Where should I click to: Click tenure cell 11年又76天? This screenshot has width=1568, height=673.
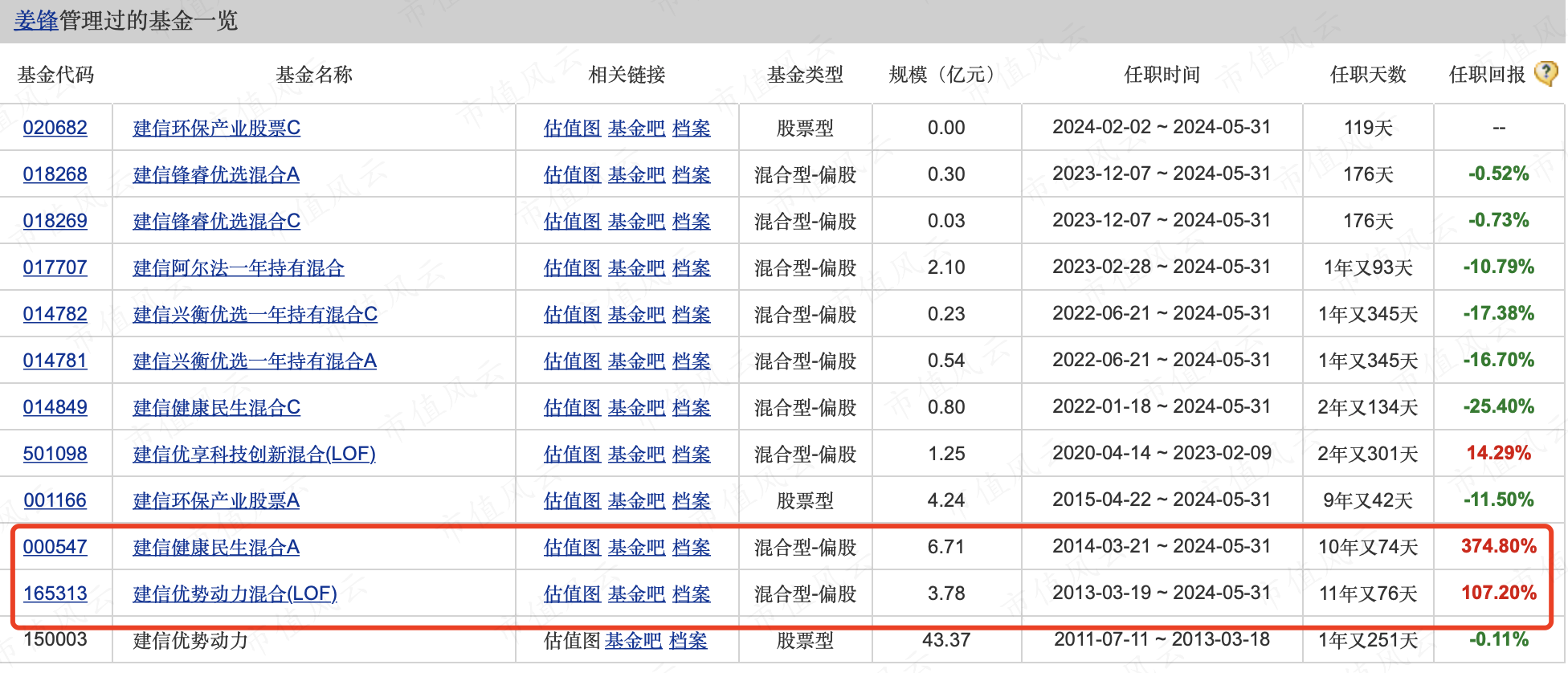[1368, 593]
